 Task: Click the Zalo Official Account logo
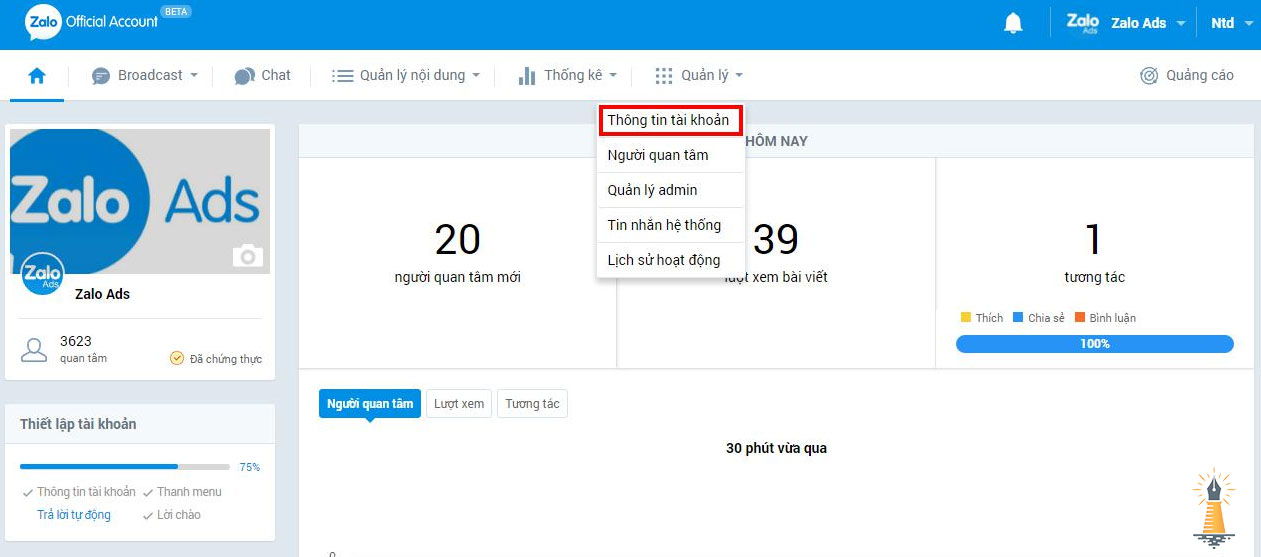coord(92,22)
